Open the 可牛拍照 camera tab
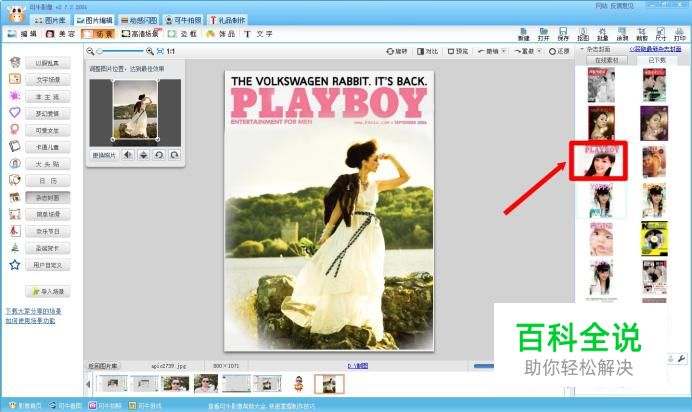The width and height of the screenshot is (692, 412). 183,20
